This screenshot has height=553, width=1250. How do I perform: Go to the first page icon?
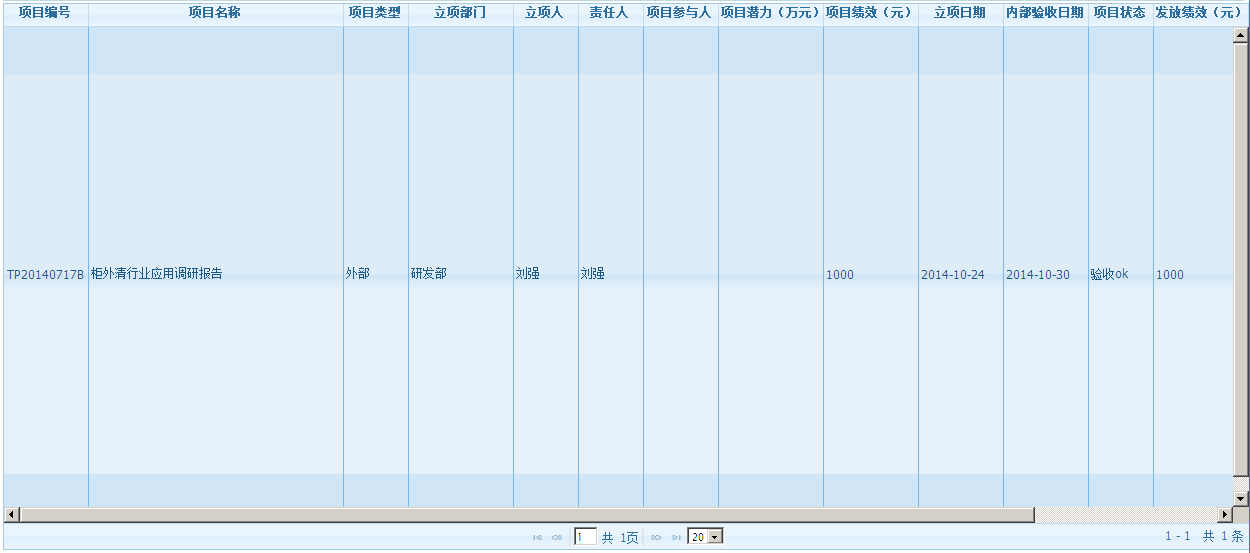(x=538, y=537)
